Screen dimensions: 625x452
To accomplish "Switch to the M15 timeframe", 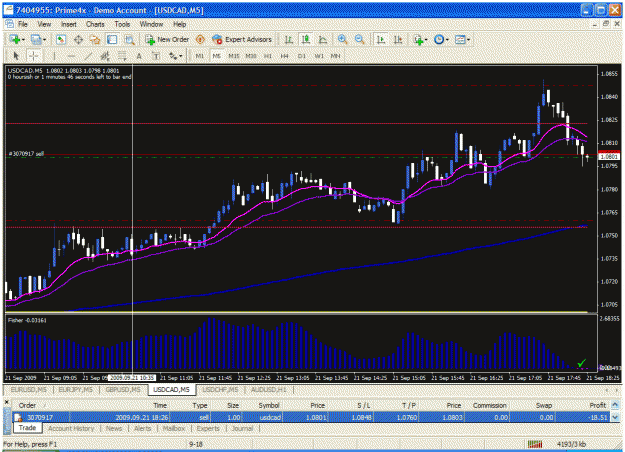I will tap(234, 56).
